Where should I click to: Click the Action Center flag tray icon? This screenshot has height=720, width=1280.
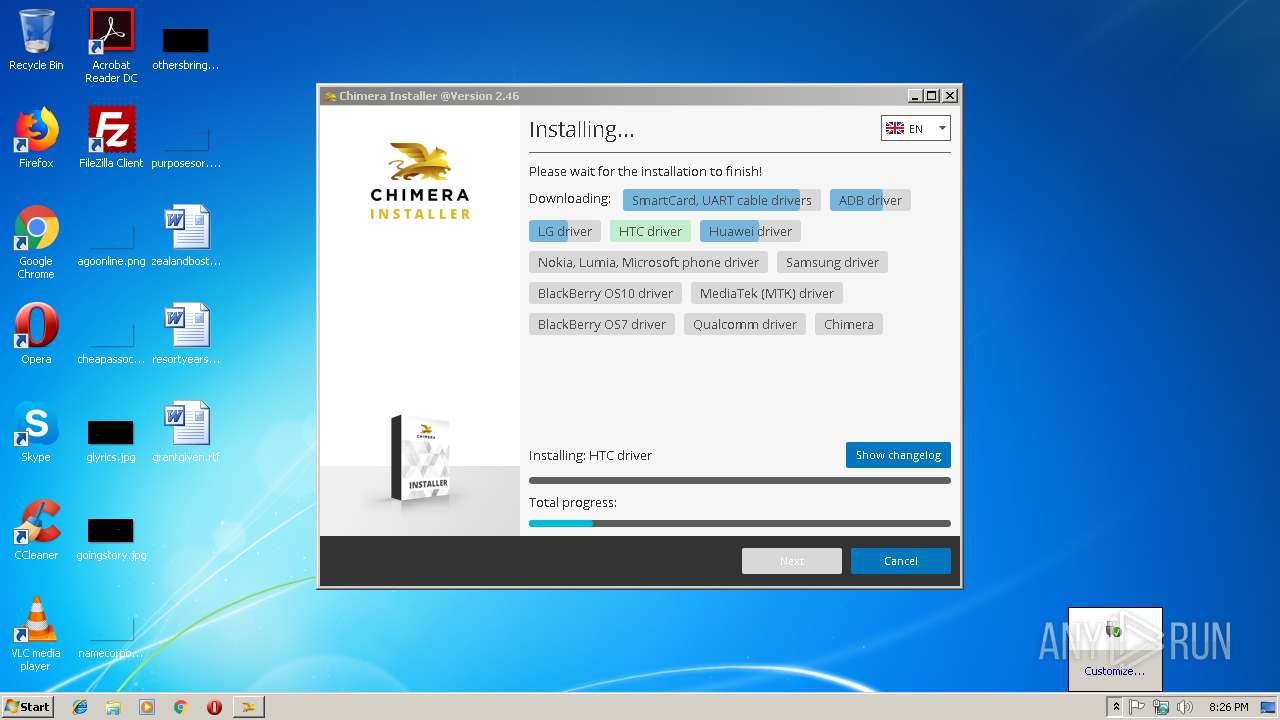click(x=1137, y=707)
